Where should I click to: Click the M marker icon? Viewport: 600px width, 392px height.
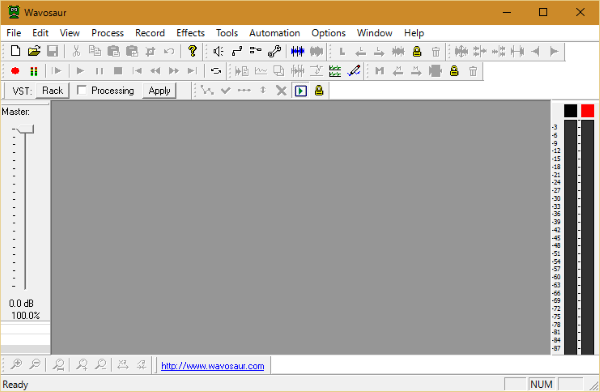coord(380,71)
